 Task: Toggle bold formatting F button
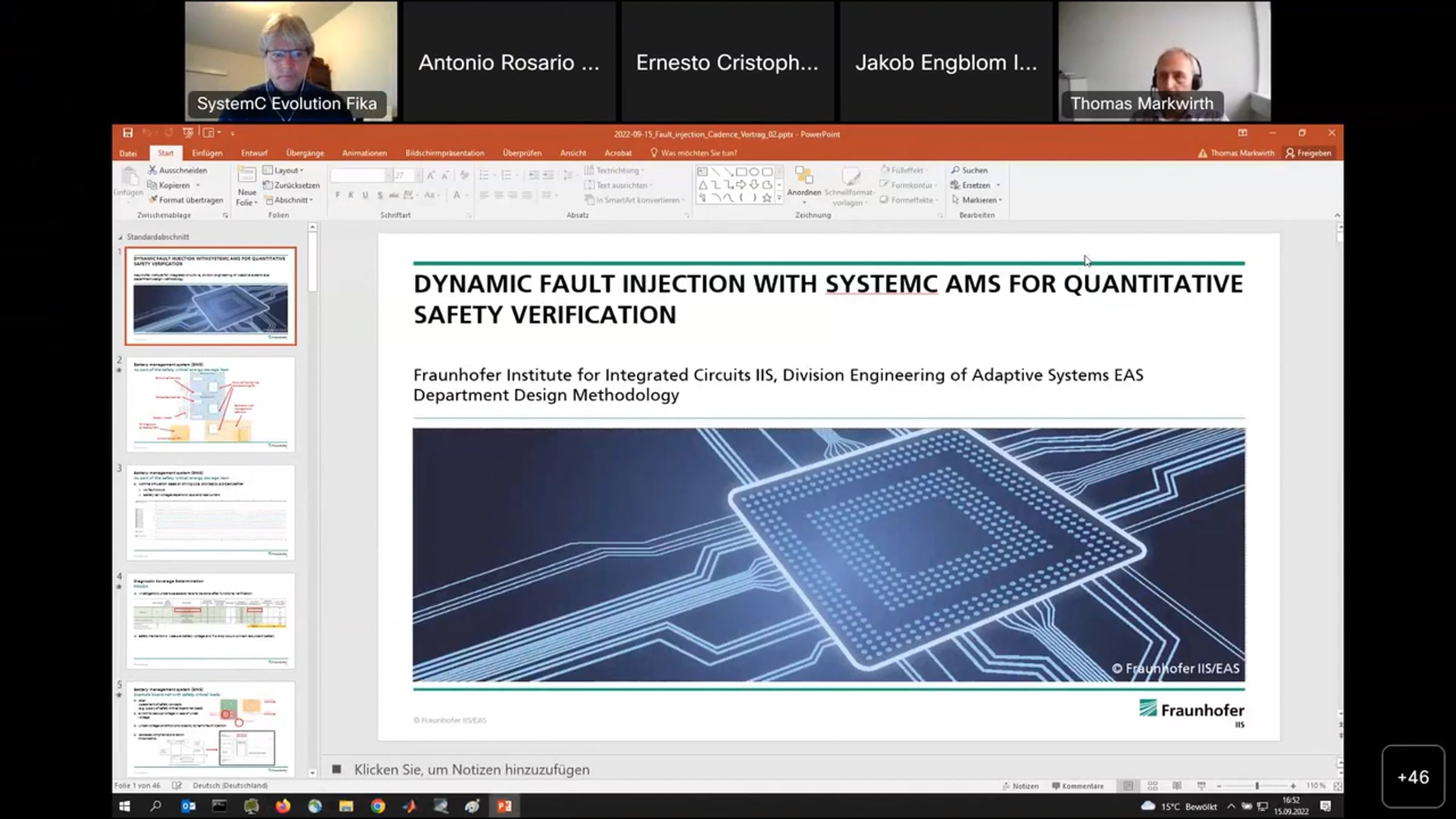coord(337,195)
